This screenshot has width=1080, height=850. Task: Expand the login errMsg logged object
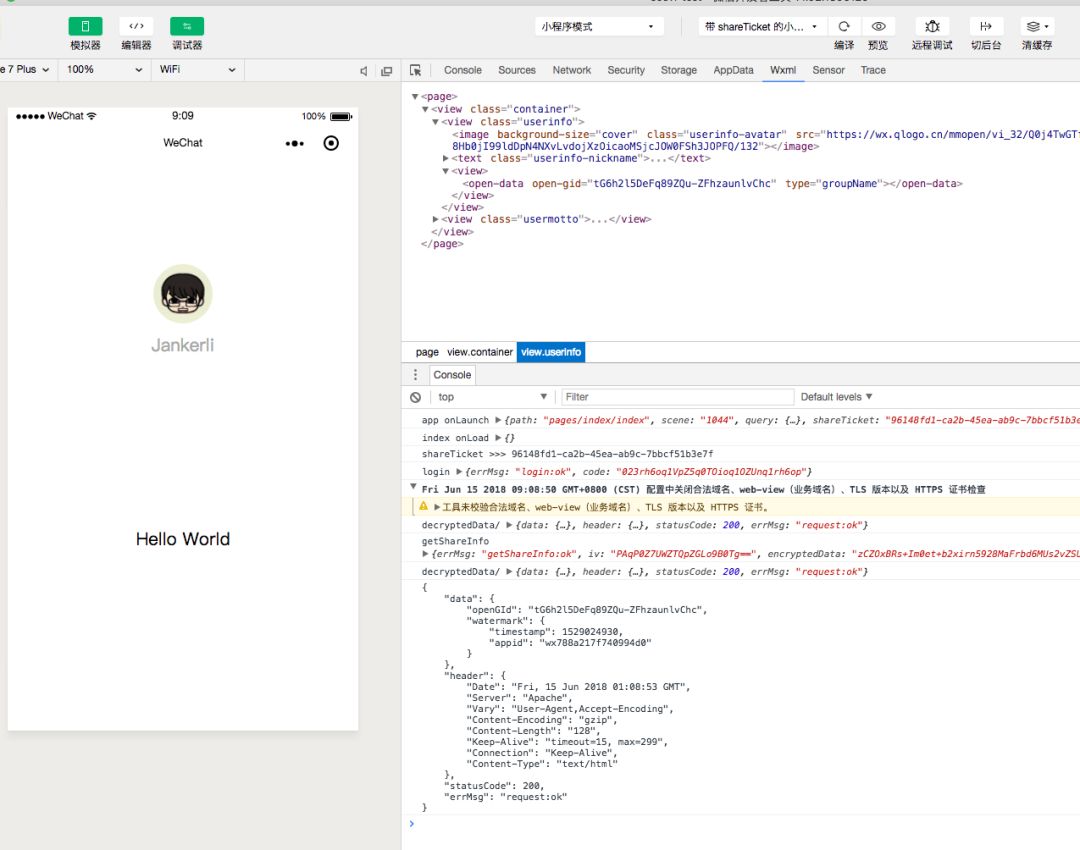pos(459,472)
